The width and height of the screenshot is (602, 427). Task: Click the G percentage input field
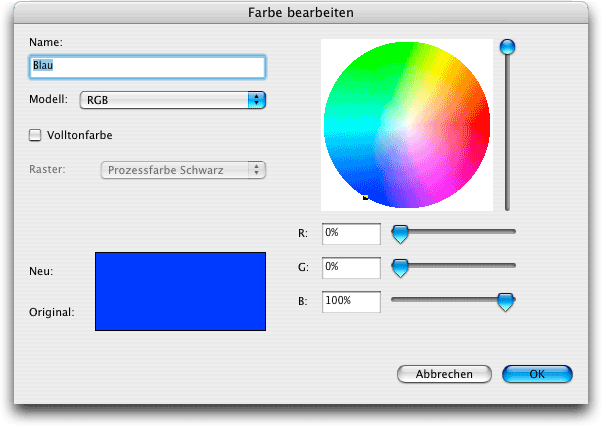coord(351,268)
